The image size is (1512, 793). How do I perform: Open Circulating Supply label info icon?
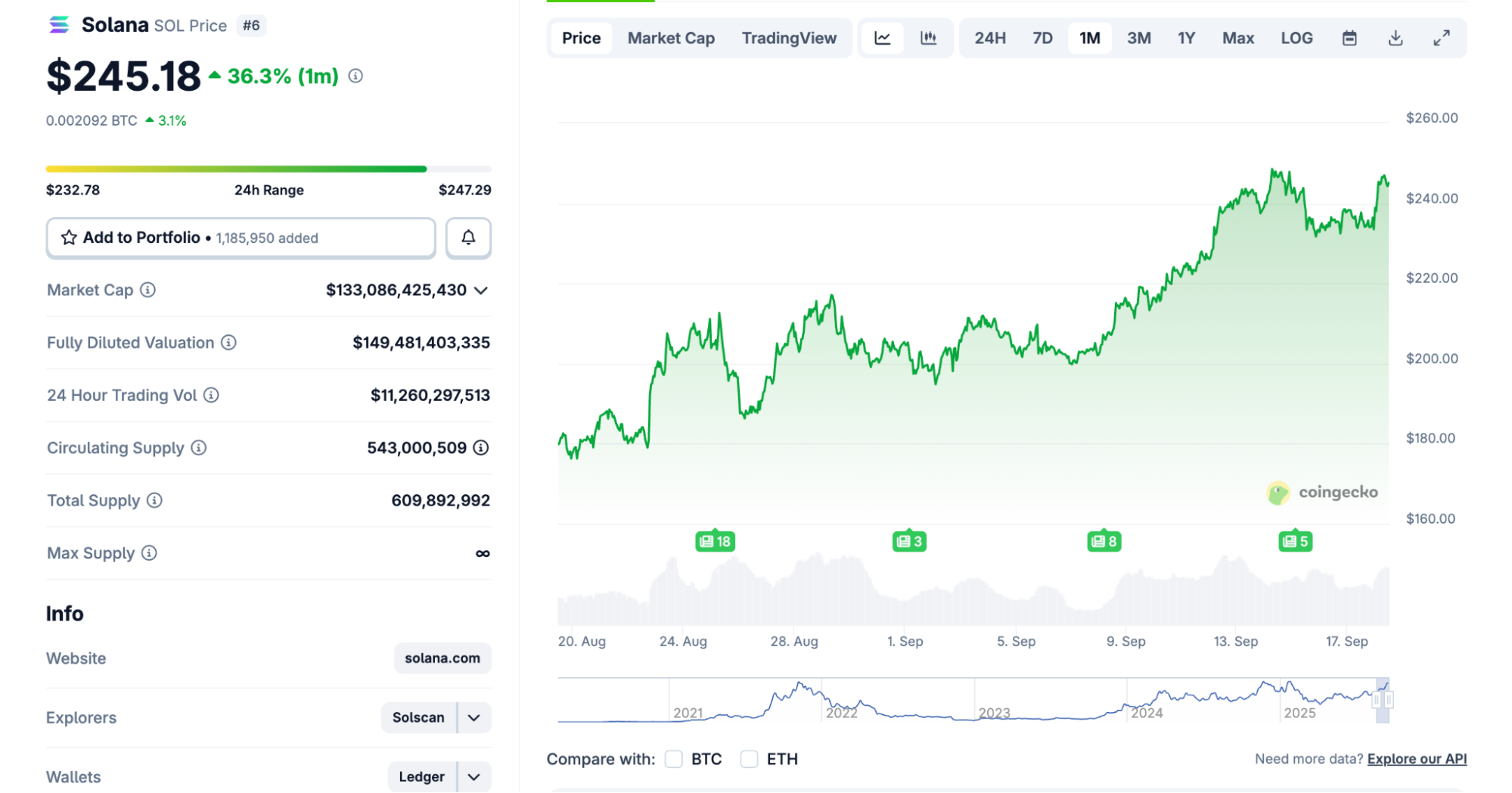(198, 448)
